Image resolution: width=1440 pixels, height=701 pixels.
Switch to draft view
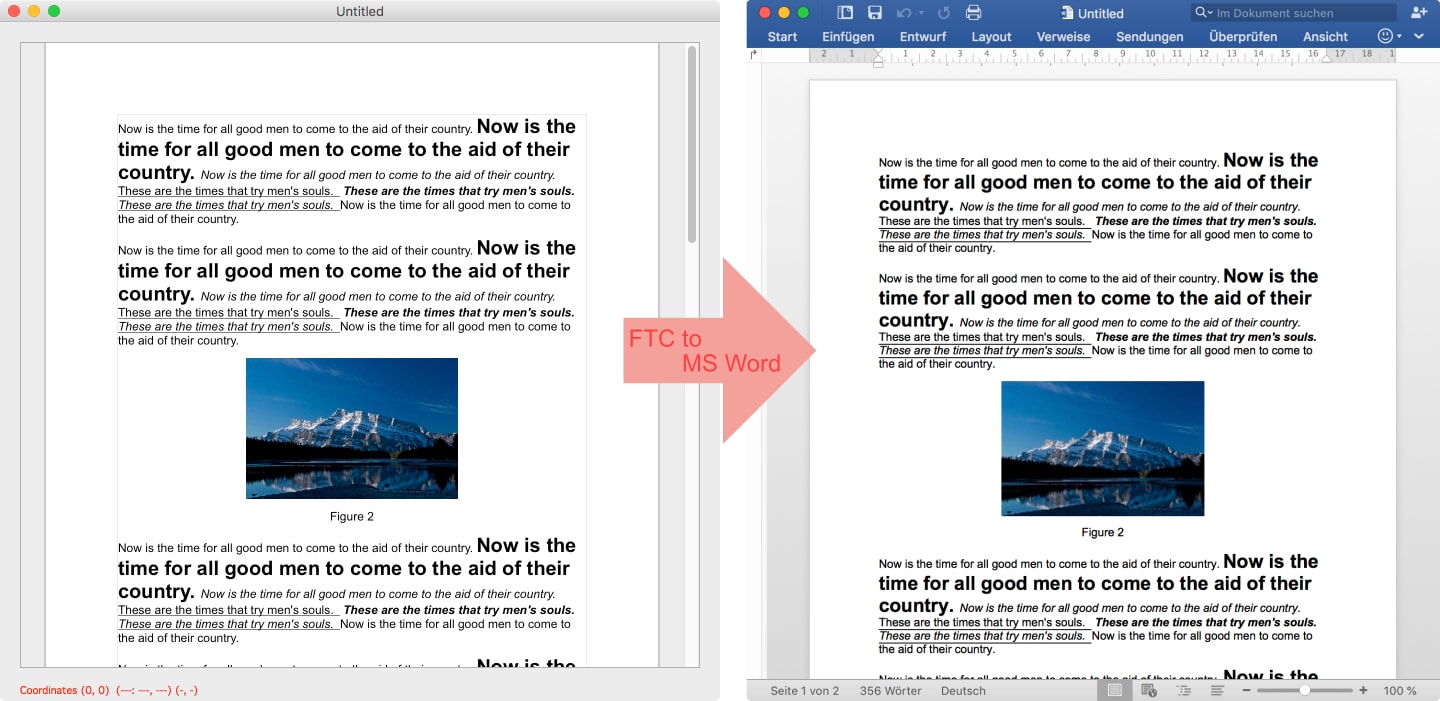pos(1218,690)
